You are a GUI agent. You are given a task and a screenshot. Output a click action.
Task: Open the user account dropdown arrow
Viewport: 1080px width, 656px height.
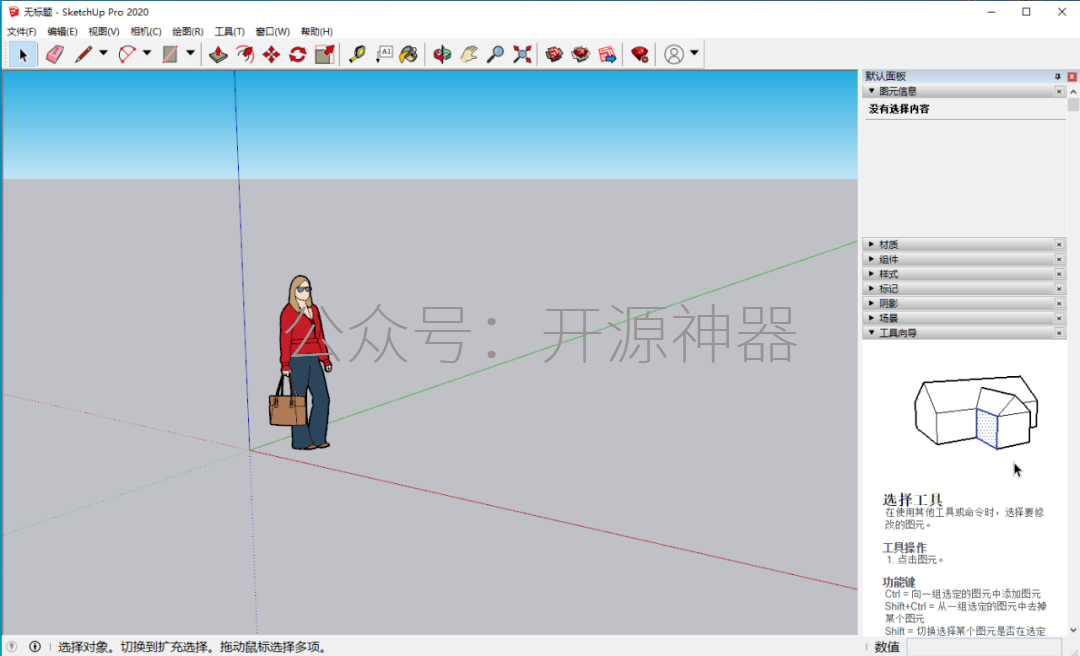coord(694,53)
